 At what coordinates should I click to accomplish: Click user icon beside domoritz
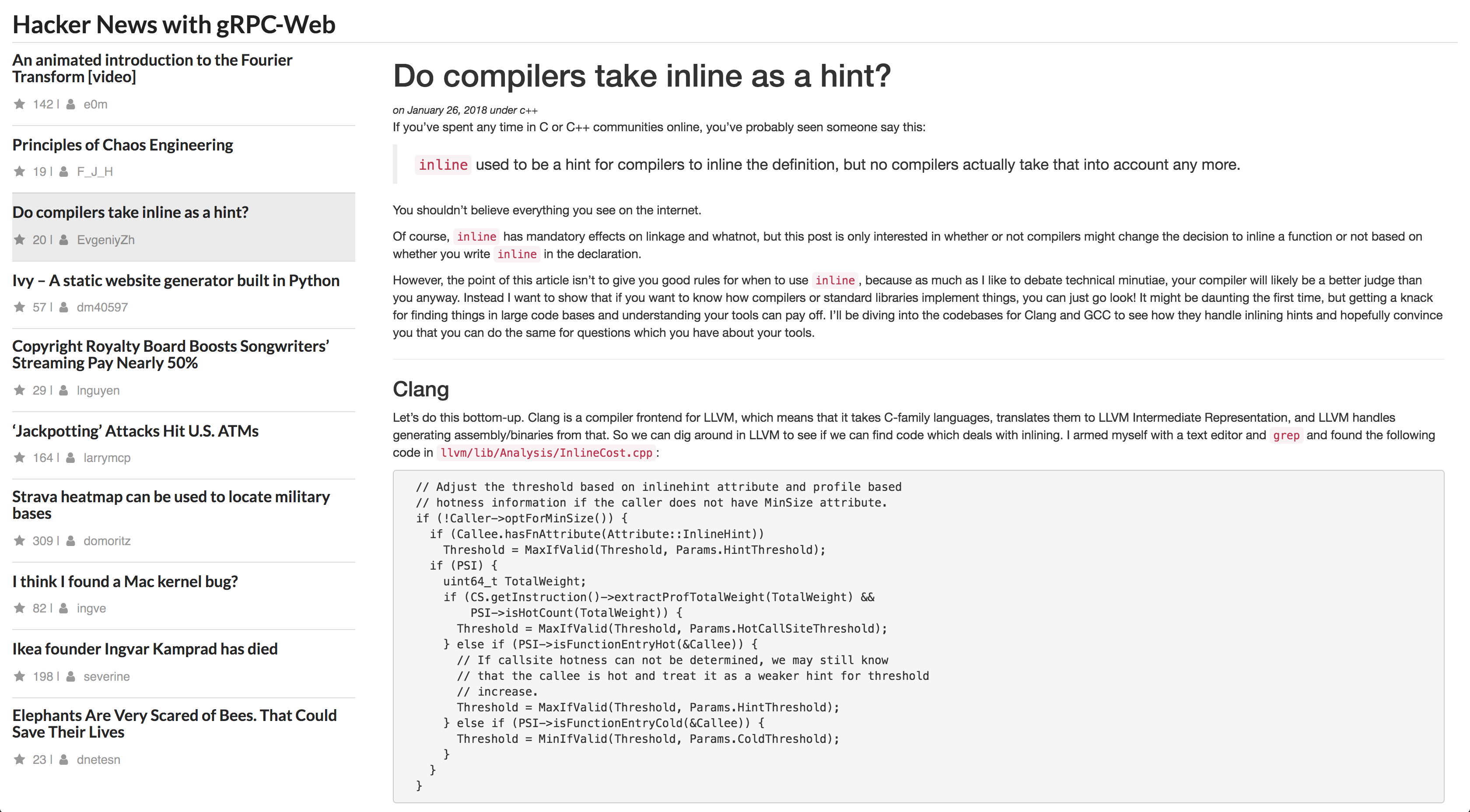pos(71,540)
